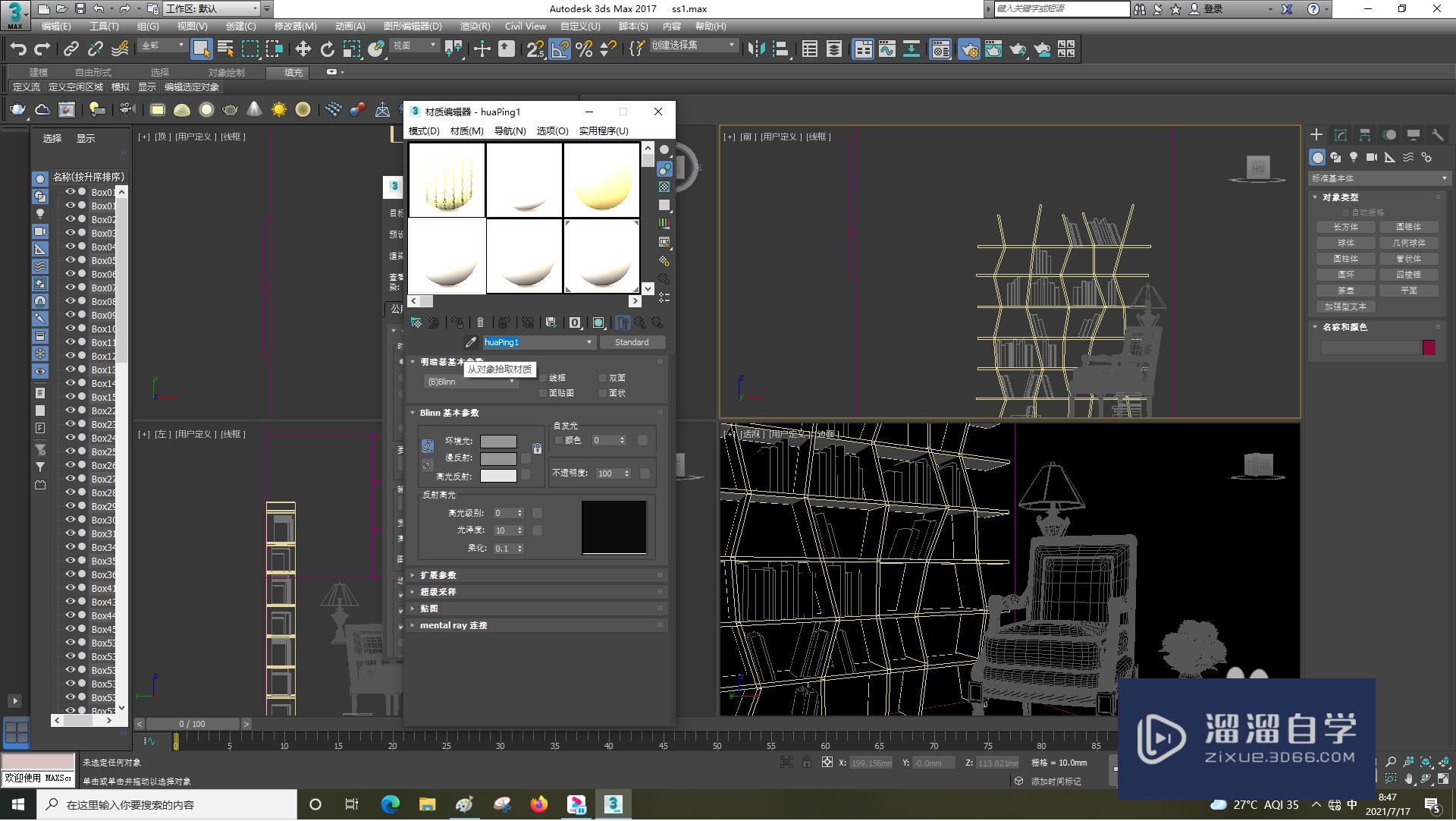Click the trash reset material icon

pyautogui.click(x=480, y=323)
